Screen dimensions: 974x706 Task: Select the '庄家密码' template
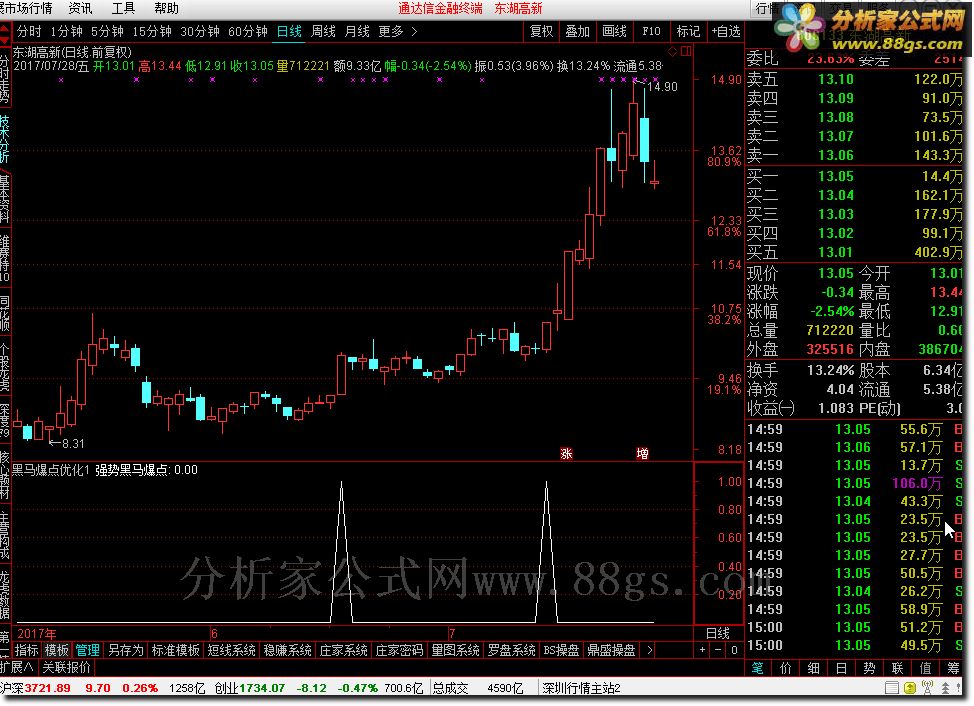[399, 650]
